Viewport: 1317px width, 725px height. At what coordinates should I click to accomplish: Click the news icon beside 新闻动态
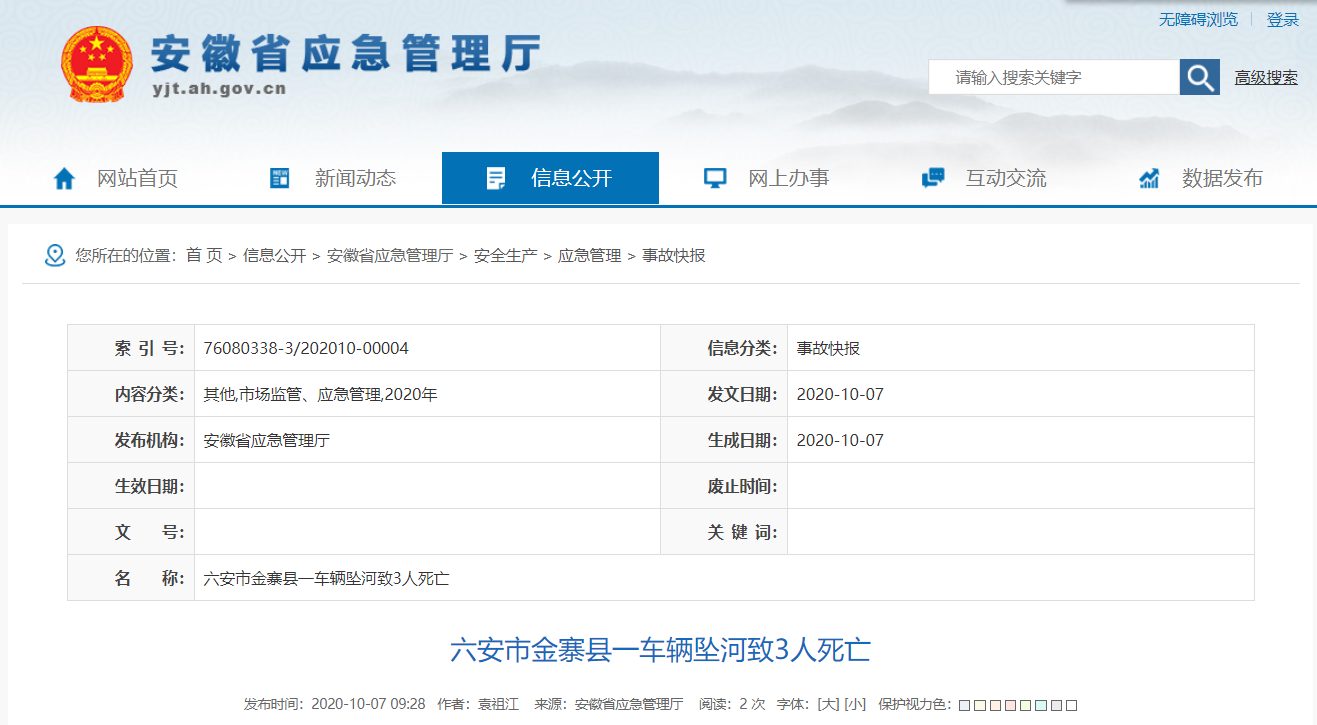[x=280, y=179]
